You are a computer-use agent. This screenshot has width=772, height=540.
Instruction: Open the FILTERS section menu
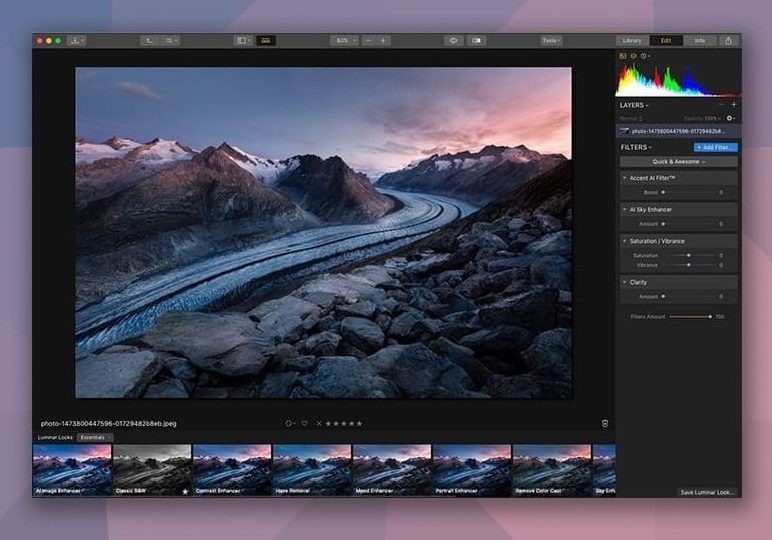(x=636, y=147)
